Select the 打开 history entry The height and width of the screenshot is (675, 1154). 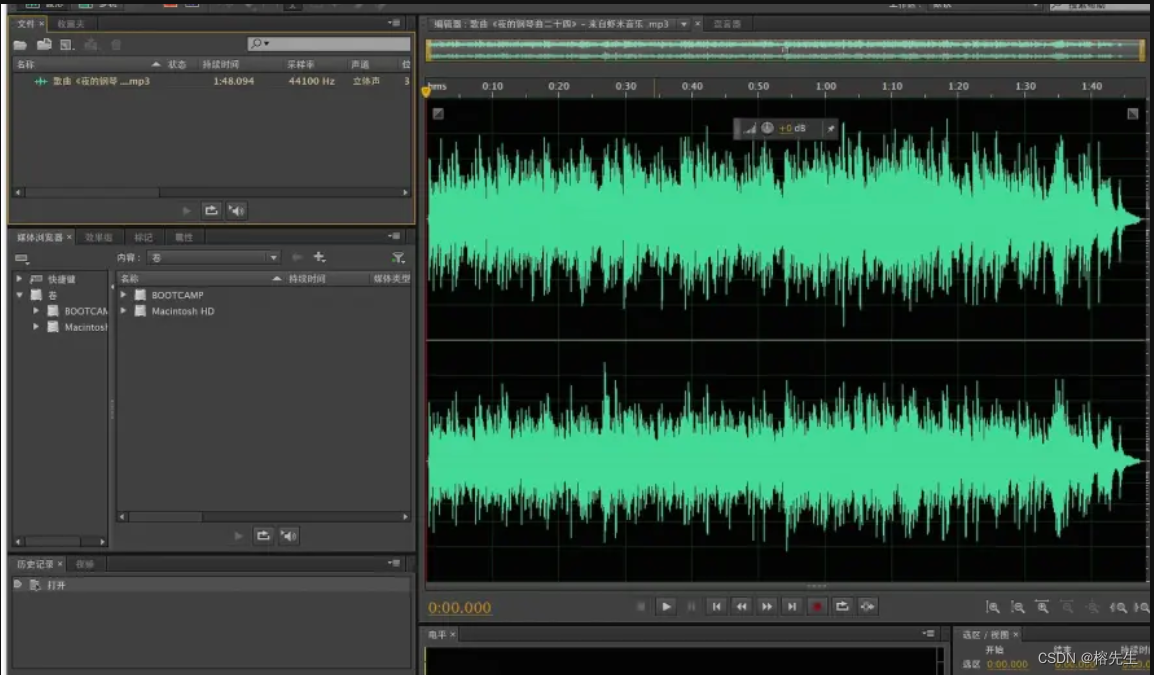point(212,585)
